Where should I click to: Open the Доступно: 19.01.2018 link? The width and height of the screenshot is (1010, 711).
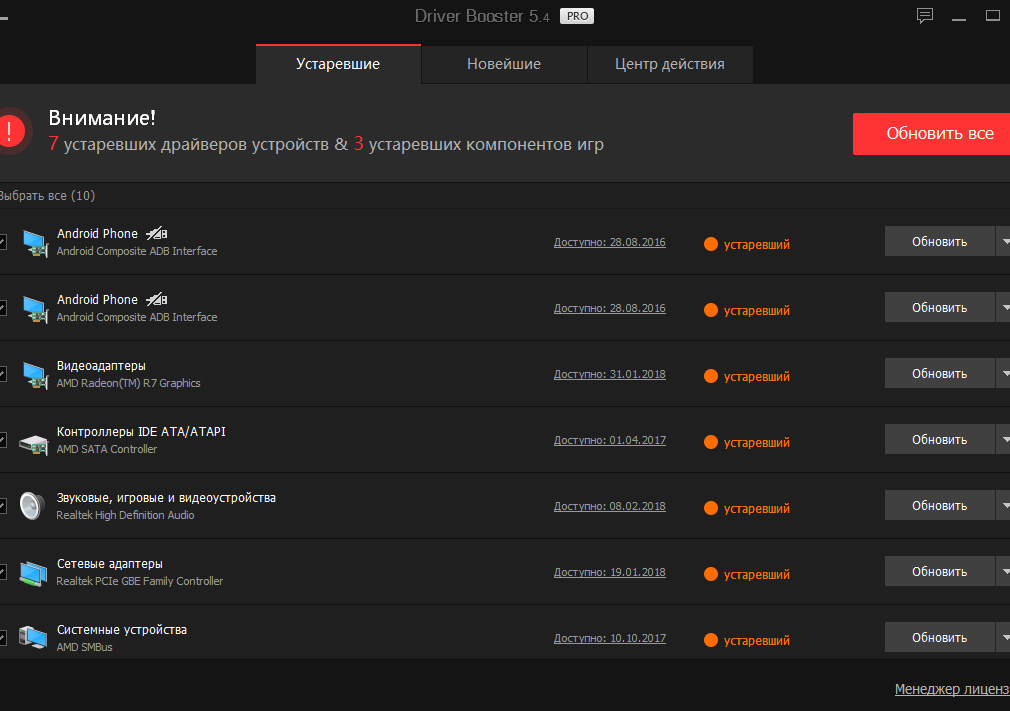coord(609,572)
